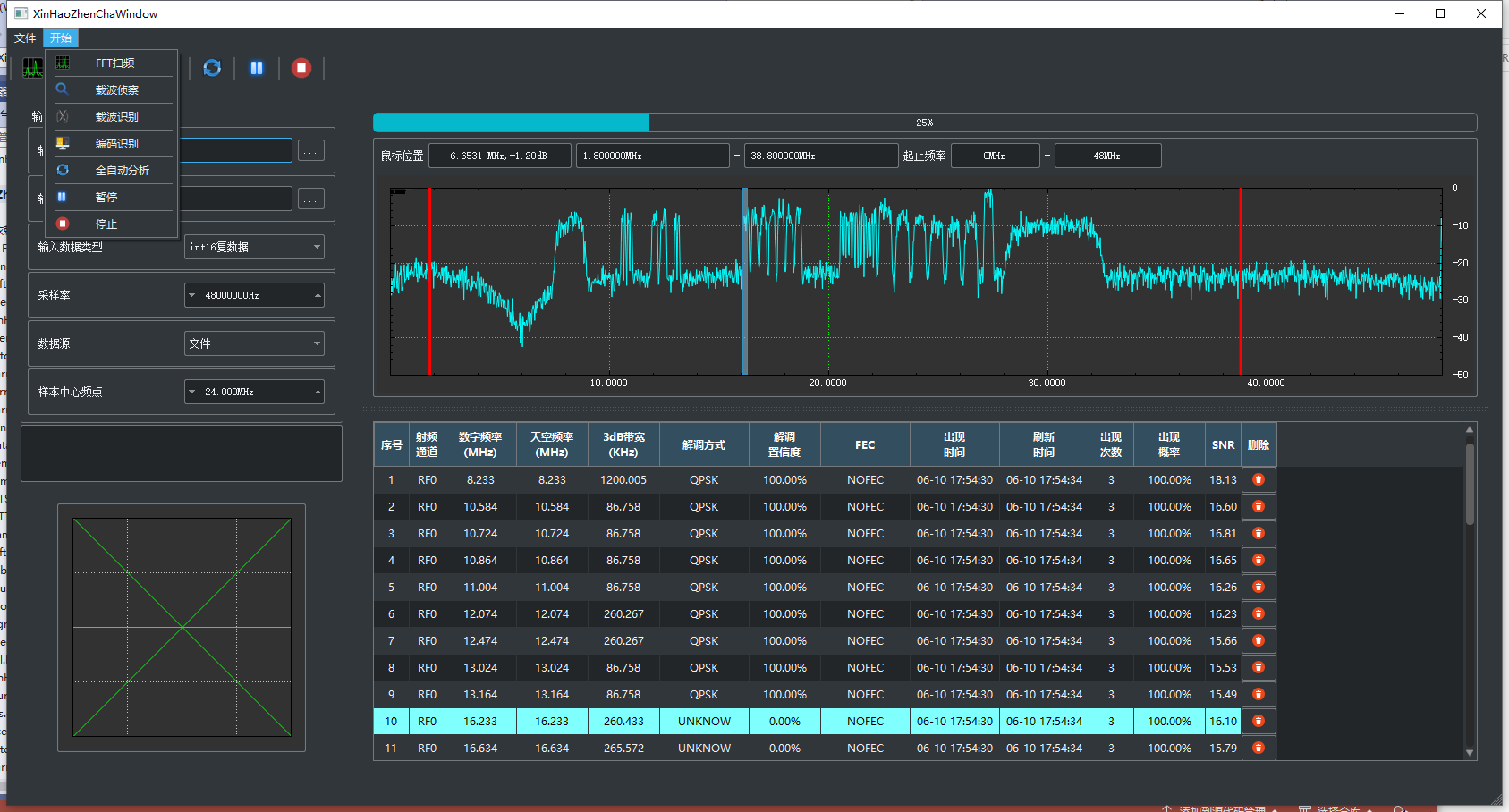Click the blue refresh auto-analysis toolbar icon
The width and height of the screenshot is (1509, 812).
(212, 68)
